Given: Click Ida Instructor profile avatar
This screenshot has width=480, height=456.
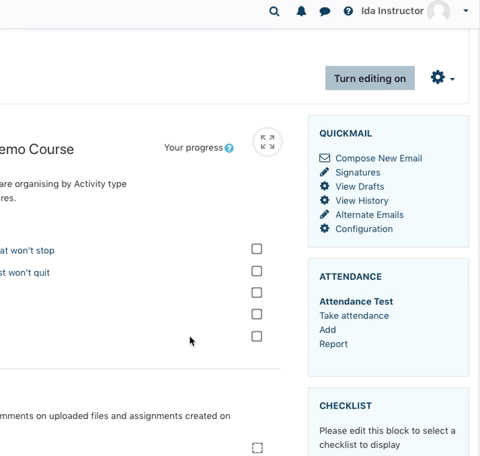Looking at the screenshot, I should 439,11.
